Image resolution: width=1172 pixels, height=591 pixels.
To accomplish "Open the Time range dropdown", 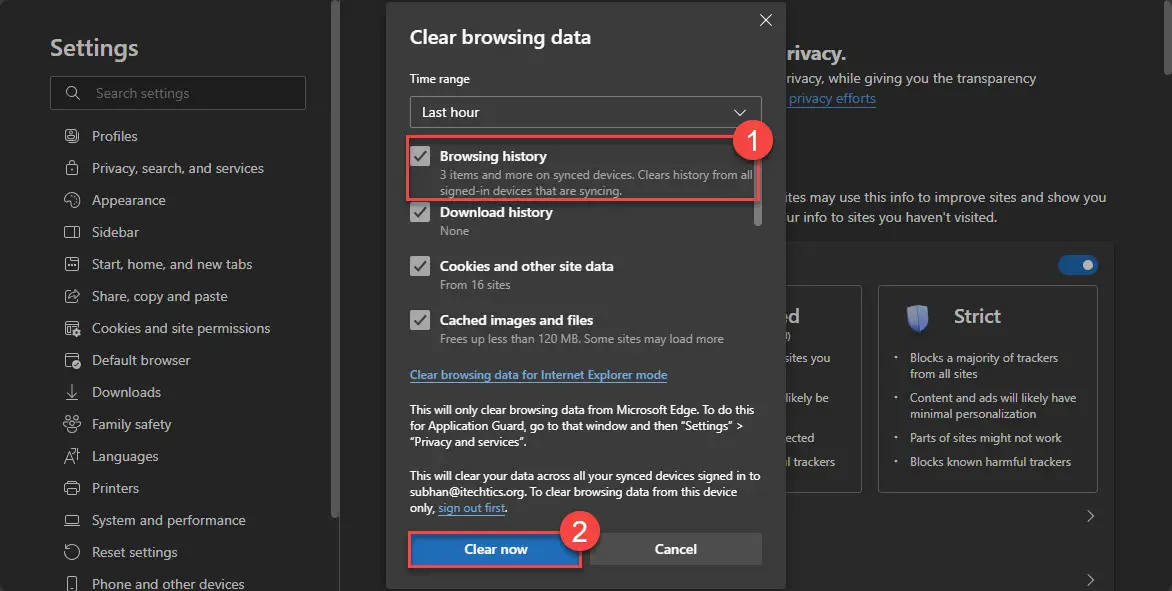I will (x=585, y=112).
